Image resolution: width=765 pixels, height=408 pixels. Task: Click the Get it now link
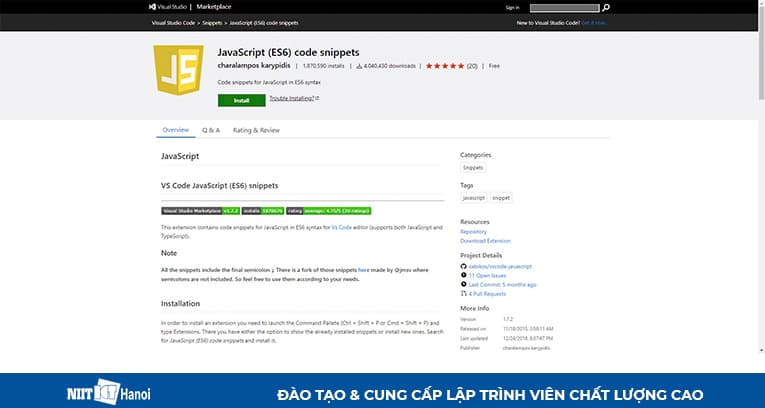point(594,23)
